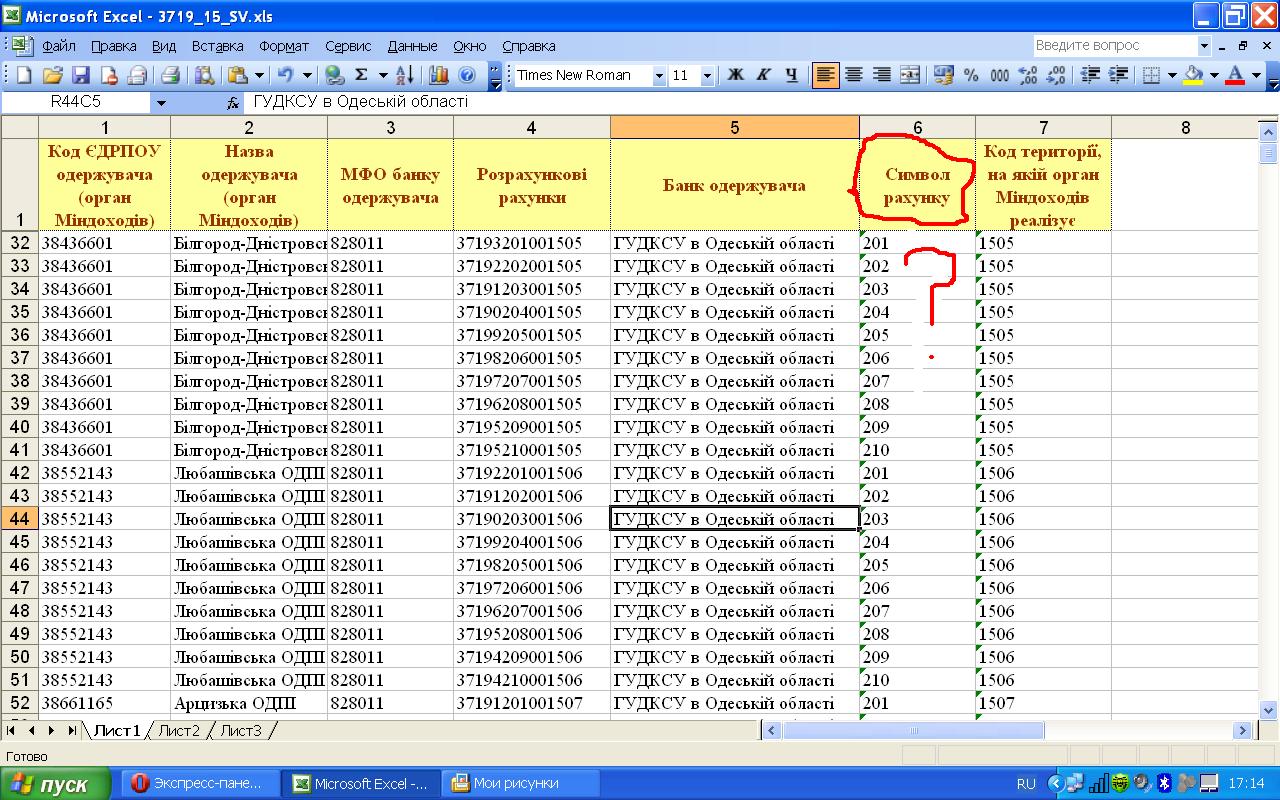This screenshot has height=800, width=1280.
Task: Toggle underline formatting (Ч)
Action: [x=792, y=75]
